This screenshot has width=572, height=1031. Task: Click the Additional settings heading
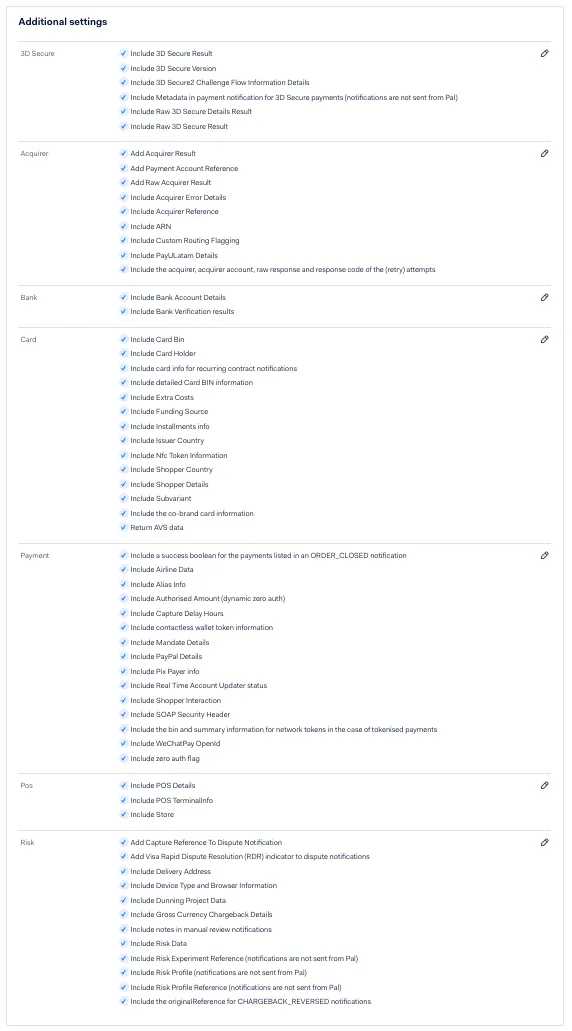[x=62, y=22]
